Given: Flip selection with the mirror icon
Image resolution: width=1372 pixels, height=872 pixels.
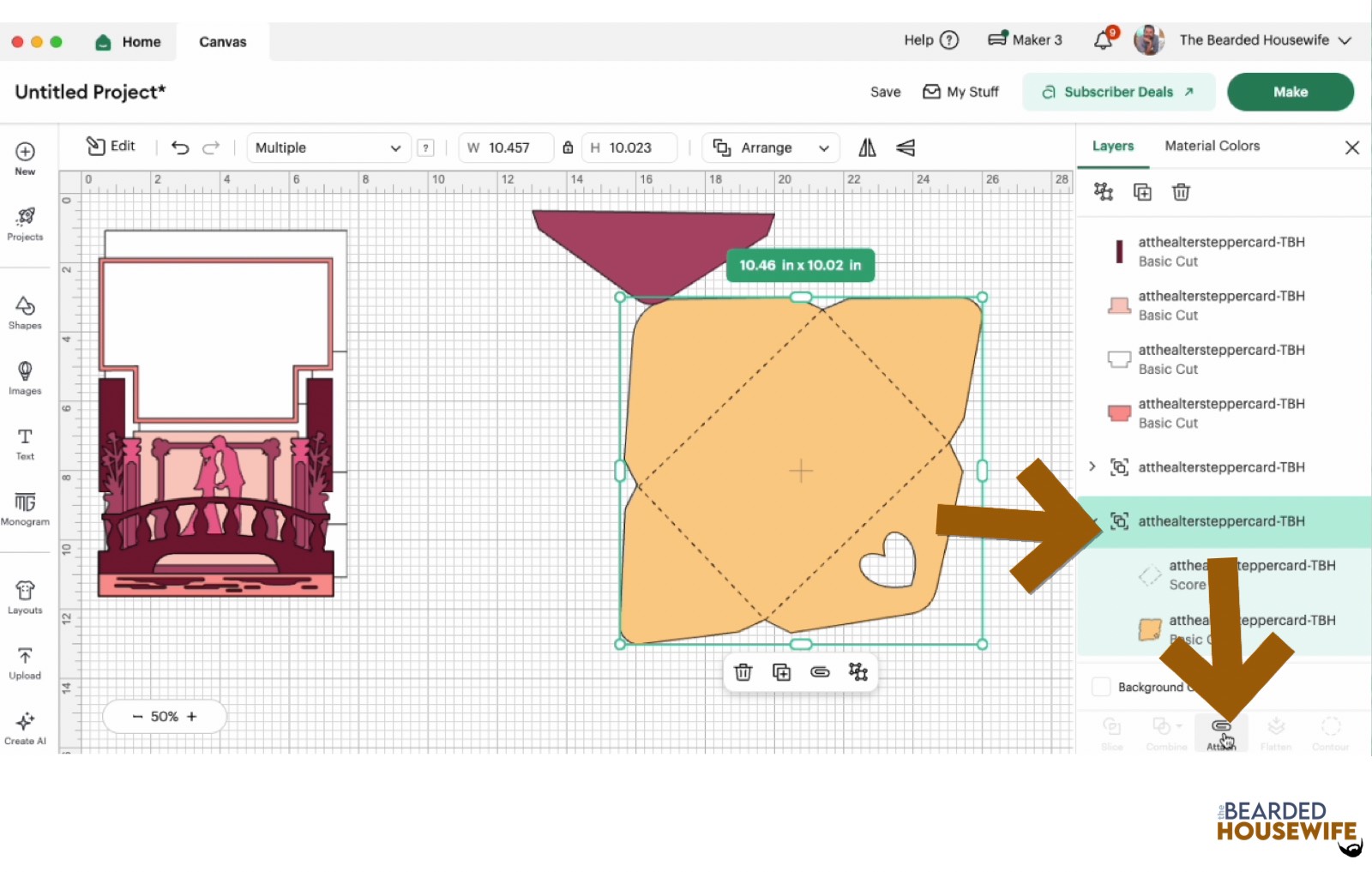Looking at the screenshot, I should click(x=867, y=147).
